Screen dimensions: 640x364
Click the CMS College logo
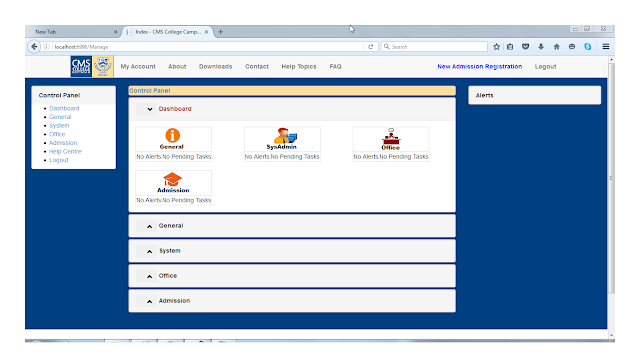click(81, 67)
